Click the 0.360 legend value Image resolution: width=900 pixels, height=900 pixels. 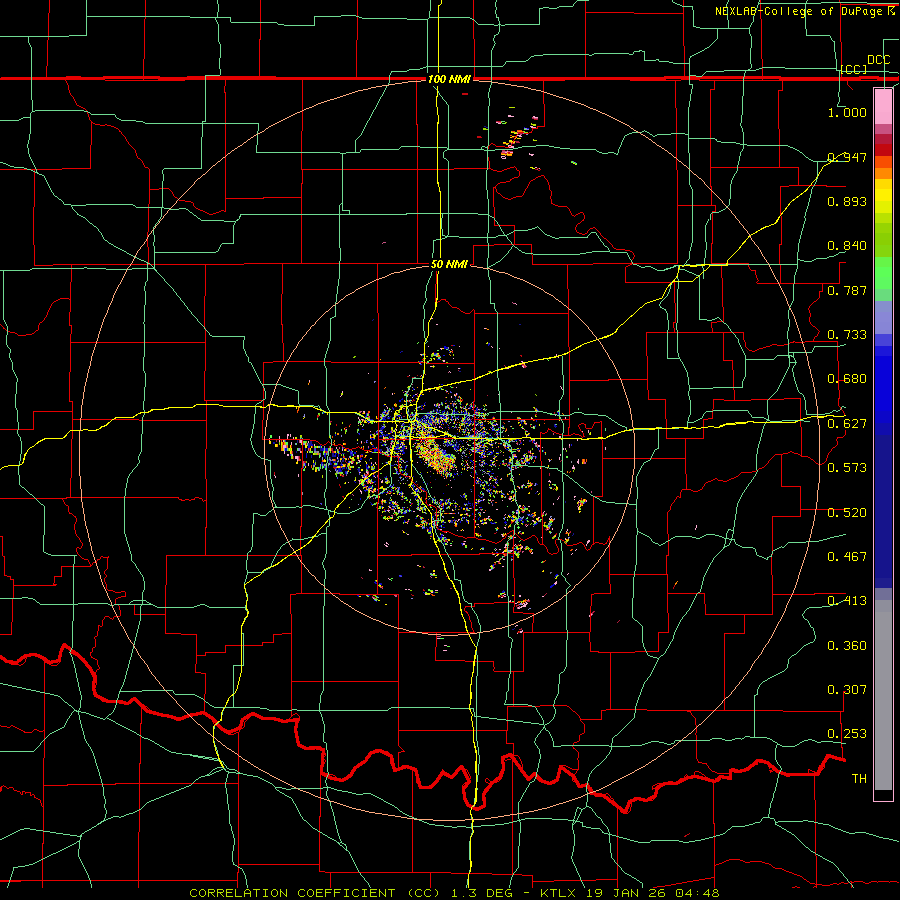point(847,645)
